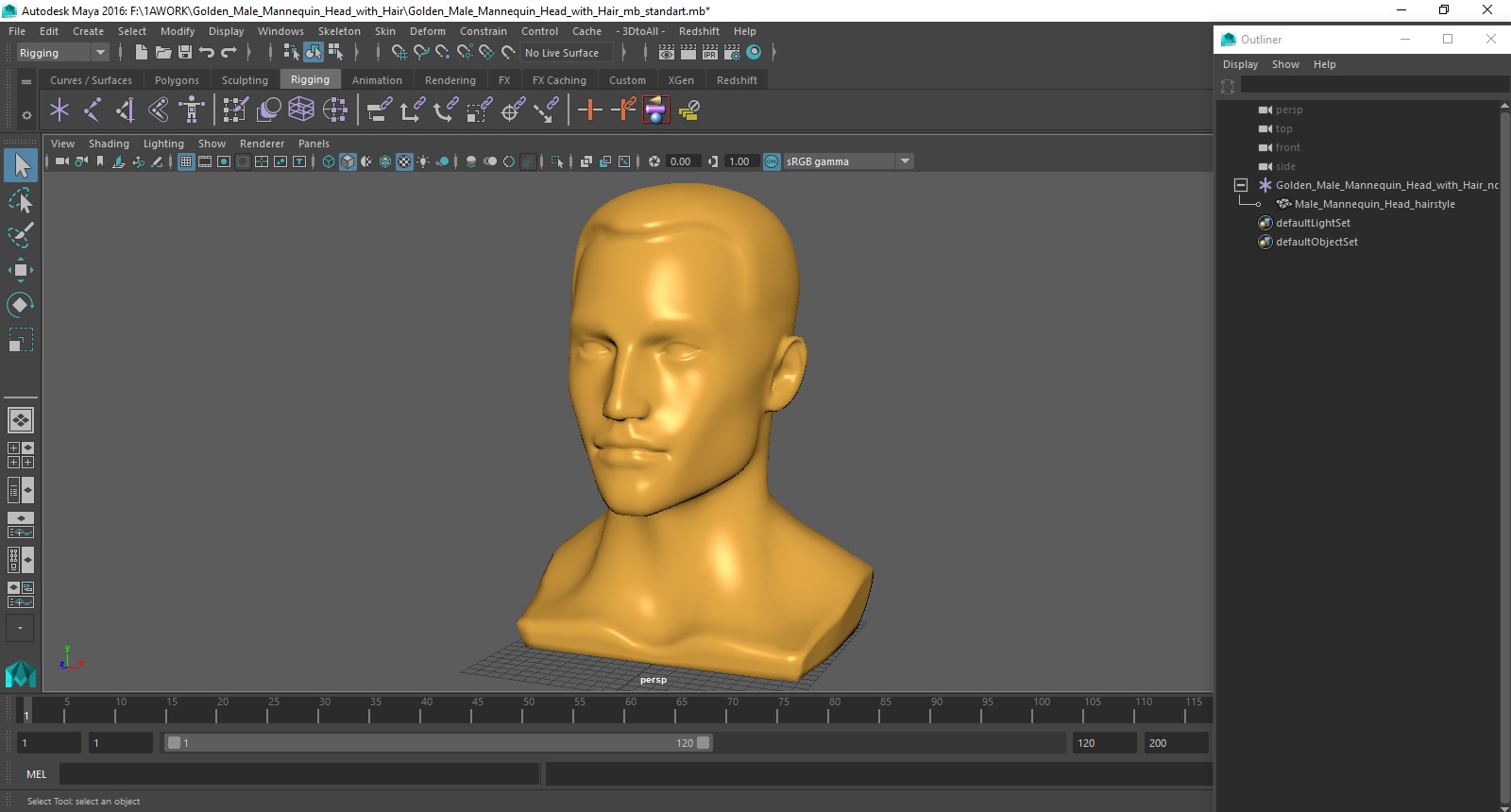Click the Create Locator shelf icon

coord(59,110)
